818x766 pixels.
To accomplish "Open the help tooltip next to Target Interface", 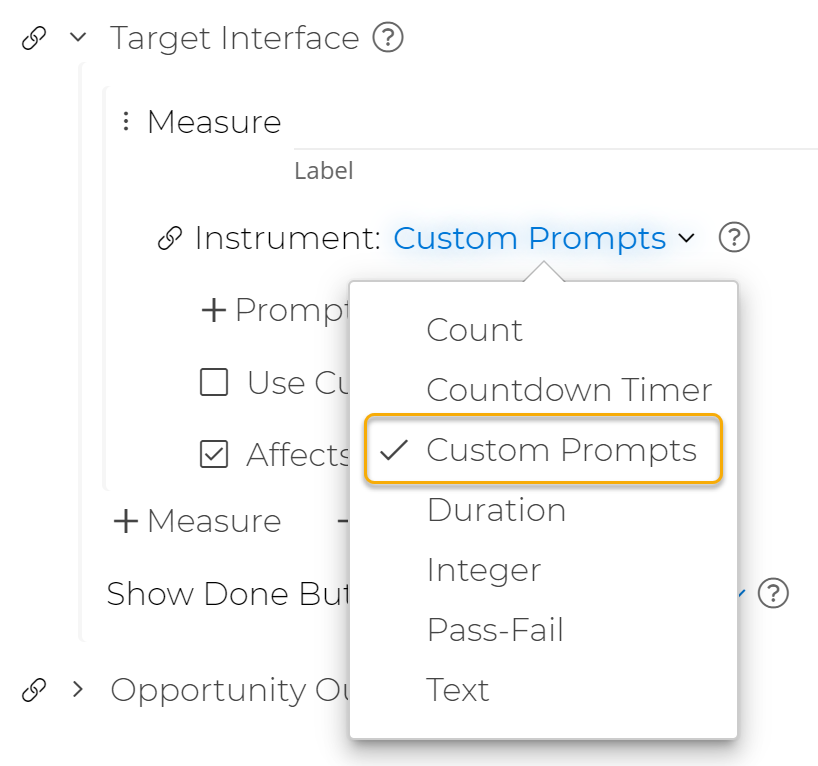I will click(x=388, y=37).
